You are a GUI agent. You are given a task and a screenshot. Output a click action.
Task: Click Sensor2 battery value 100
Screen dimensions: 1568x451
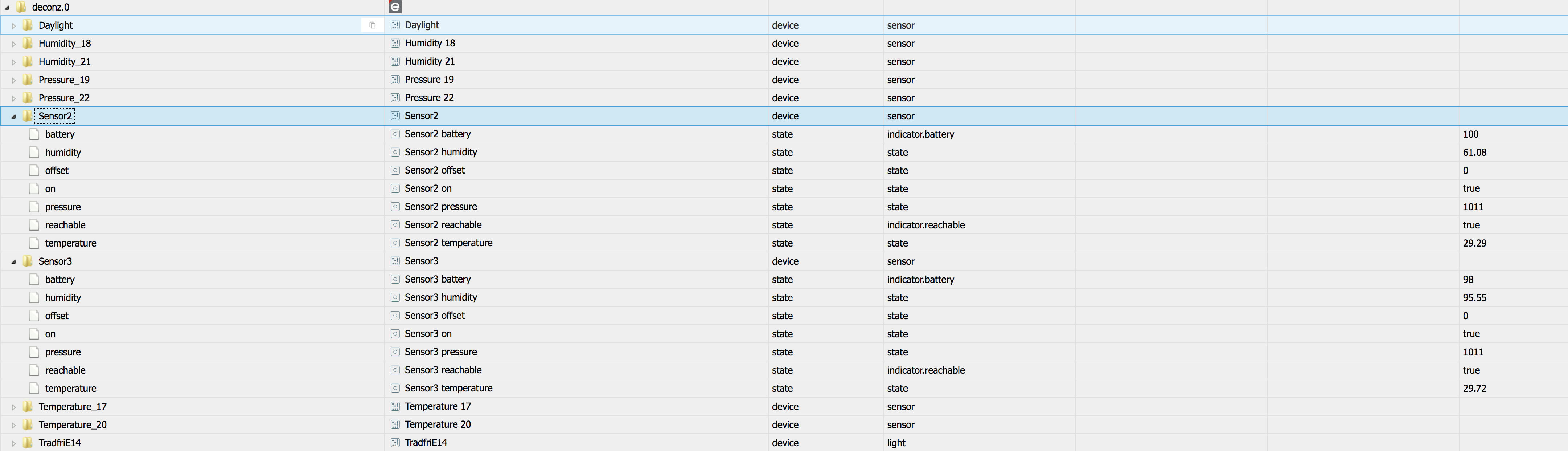1471,134
